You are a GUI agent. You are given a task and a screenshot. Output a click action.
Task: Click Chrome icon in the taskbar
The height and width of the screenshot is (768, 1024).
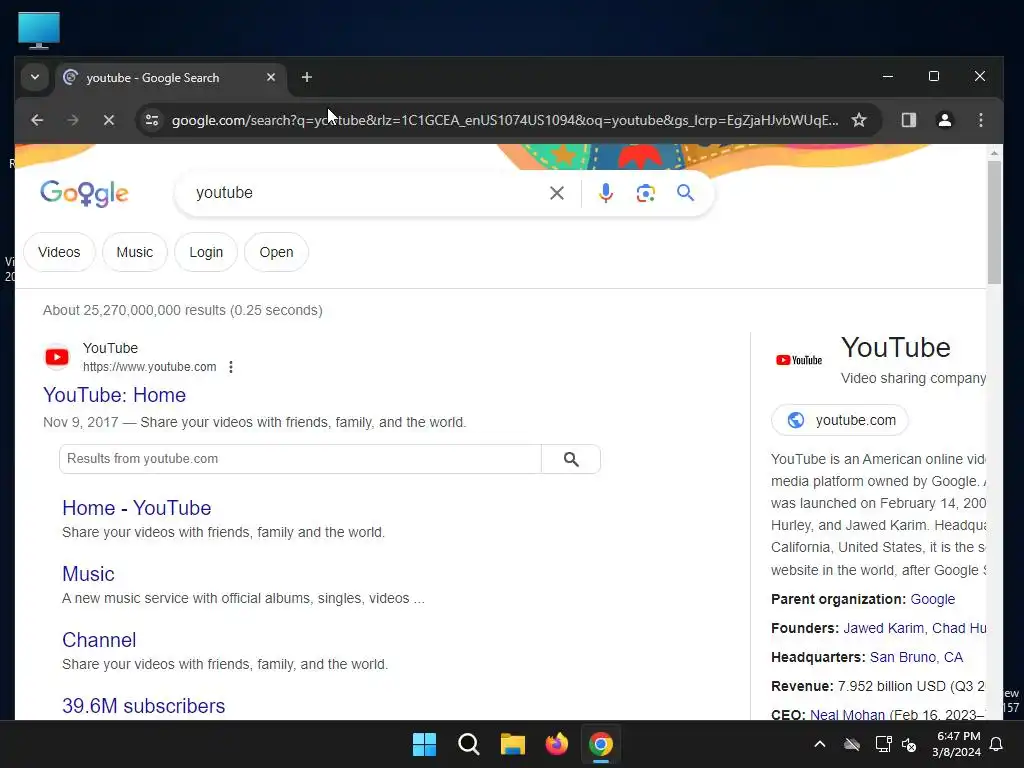(601, 744)
